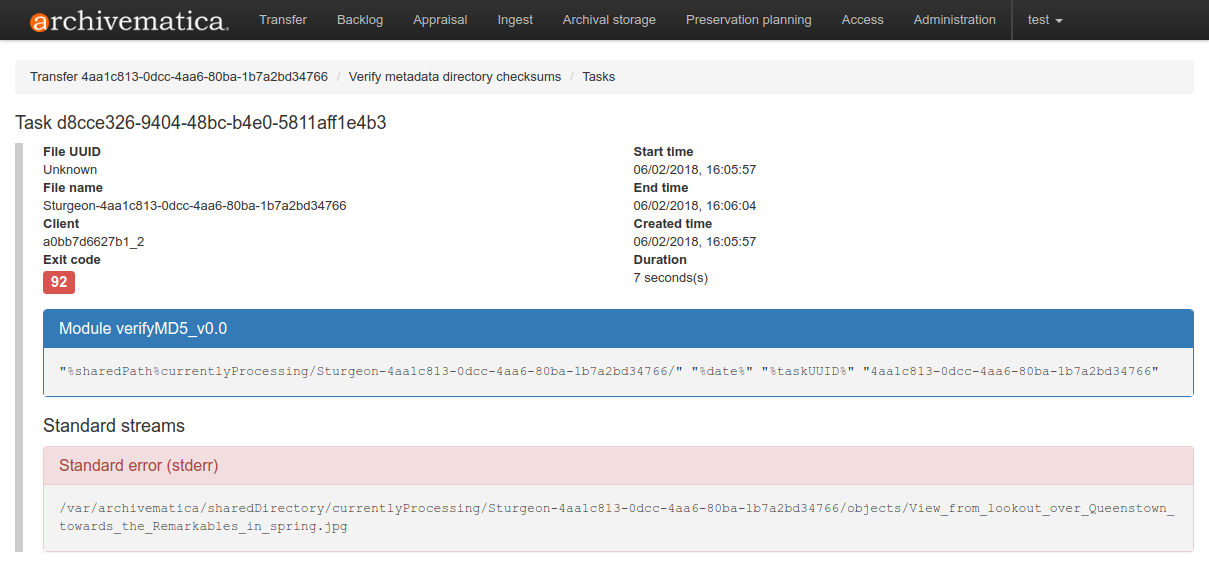Open Verify metadata directory checksums breadcrumb

point(455,77)
